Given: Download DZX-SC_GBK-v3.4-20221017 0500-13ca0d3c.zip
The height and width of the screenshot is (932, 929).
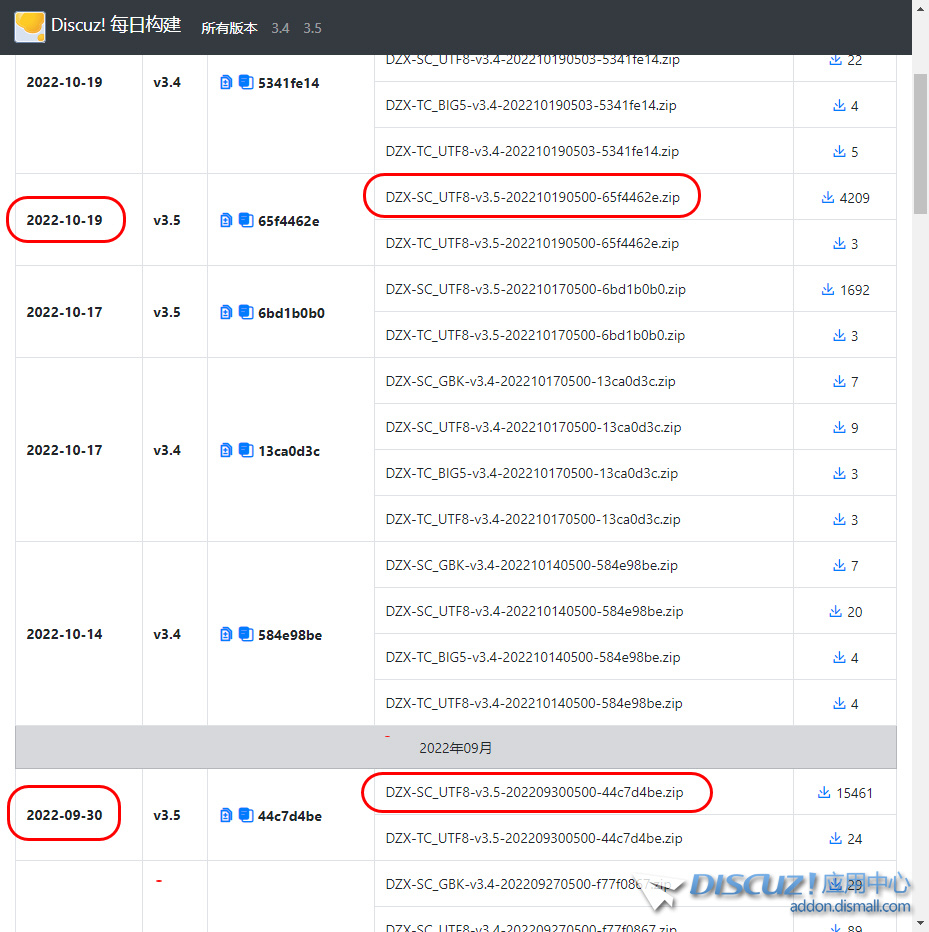Looking at the screenshot, I should [x=530, y=381].
